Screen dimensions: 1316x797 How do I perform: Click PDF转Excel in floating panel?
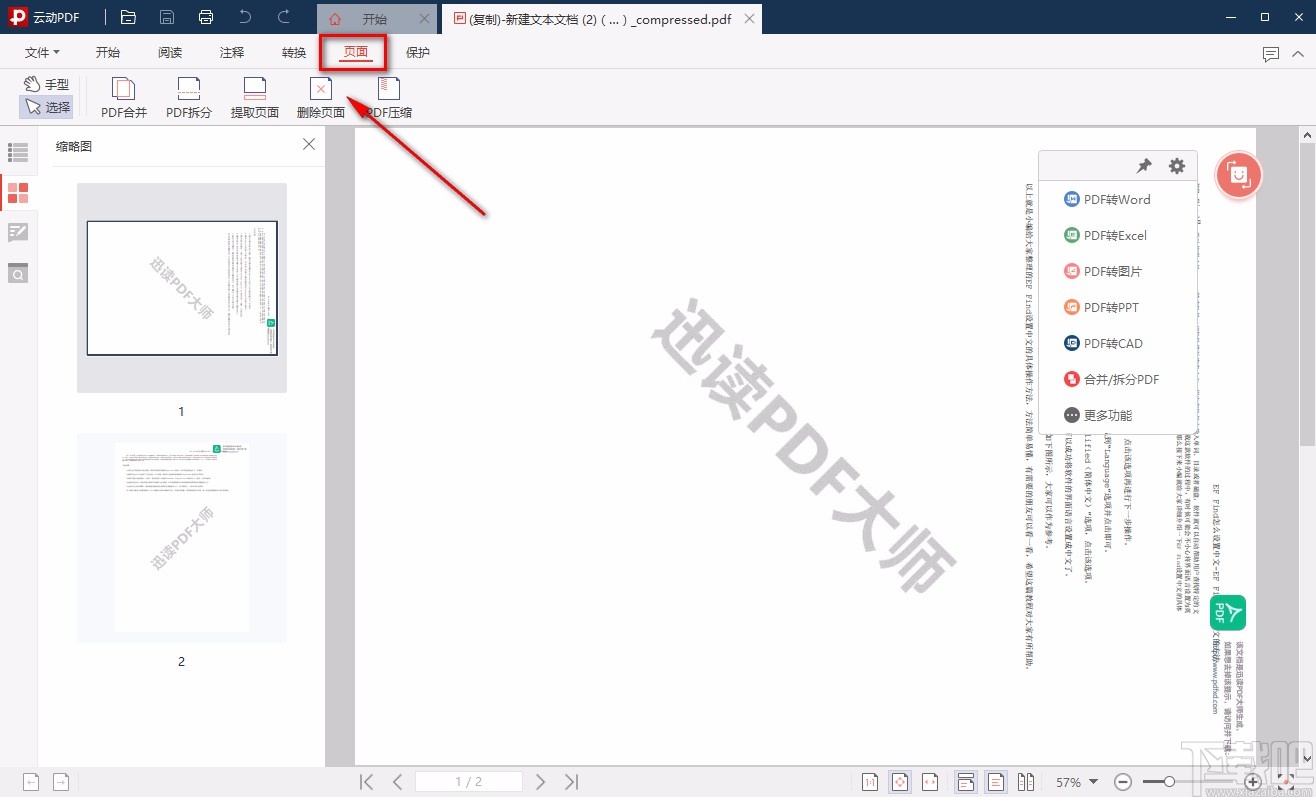coord(1105,235)
